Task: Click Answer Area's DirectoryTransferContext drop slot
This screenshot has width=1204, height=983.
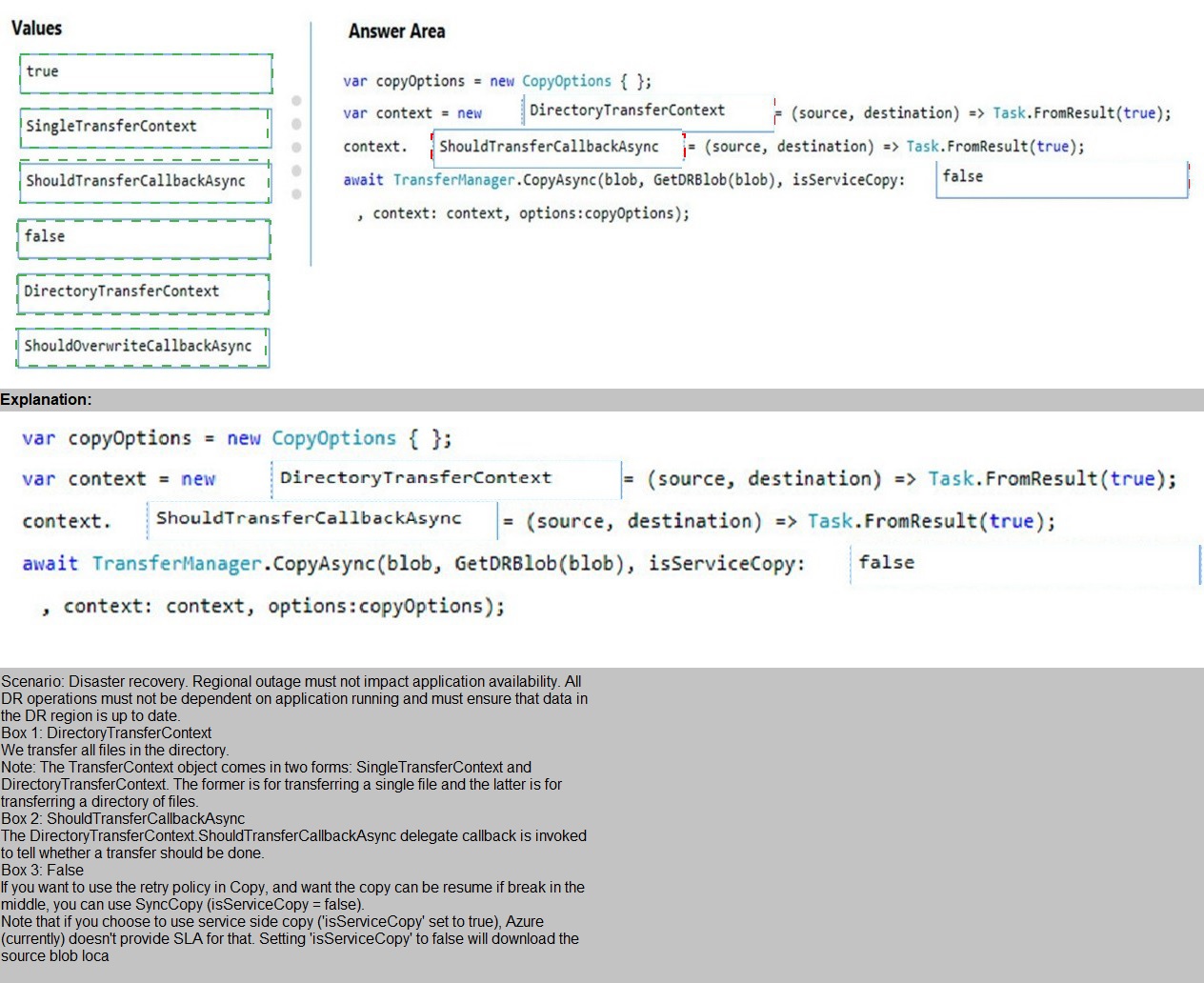Action: pos(648,110)
